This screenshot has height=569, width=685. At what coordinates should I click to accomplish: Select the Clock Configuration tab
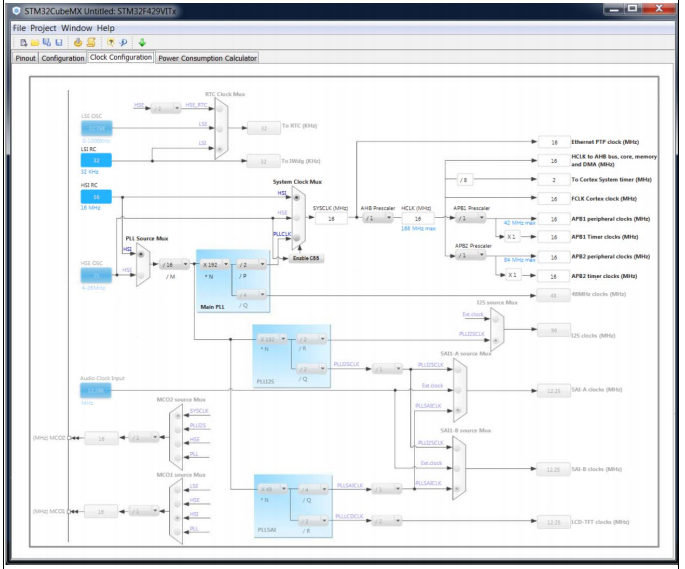pyautogui.click(x=121, y=57)
